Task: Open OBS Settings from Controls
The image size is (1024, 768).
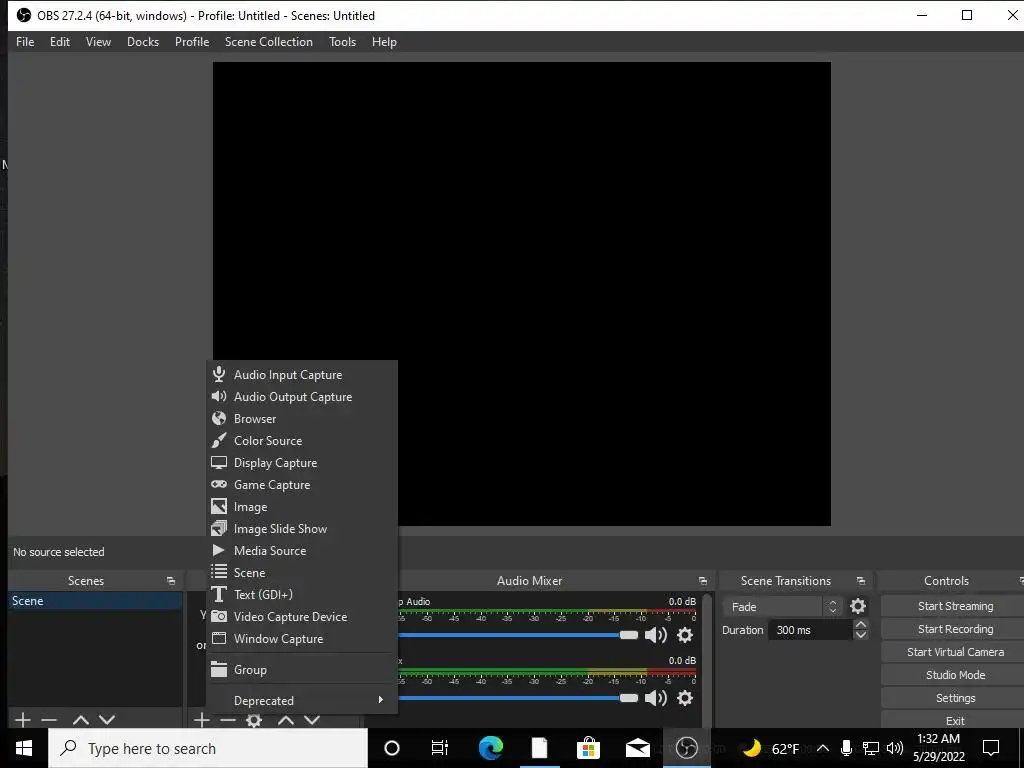Action: [955, 698]
